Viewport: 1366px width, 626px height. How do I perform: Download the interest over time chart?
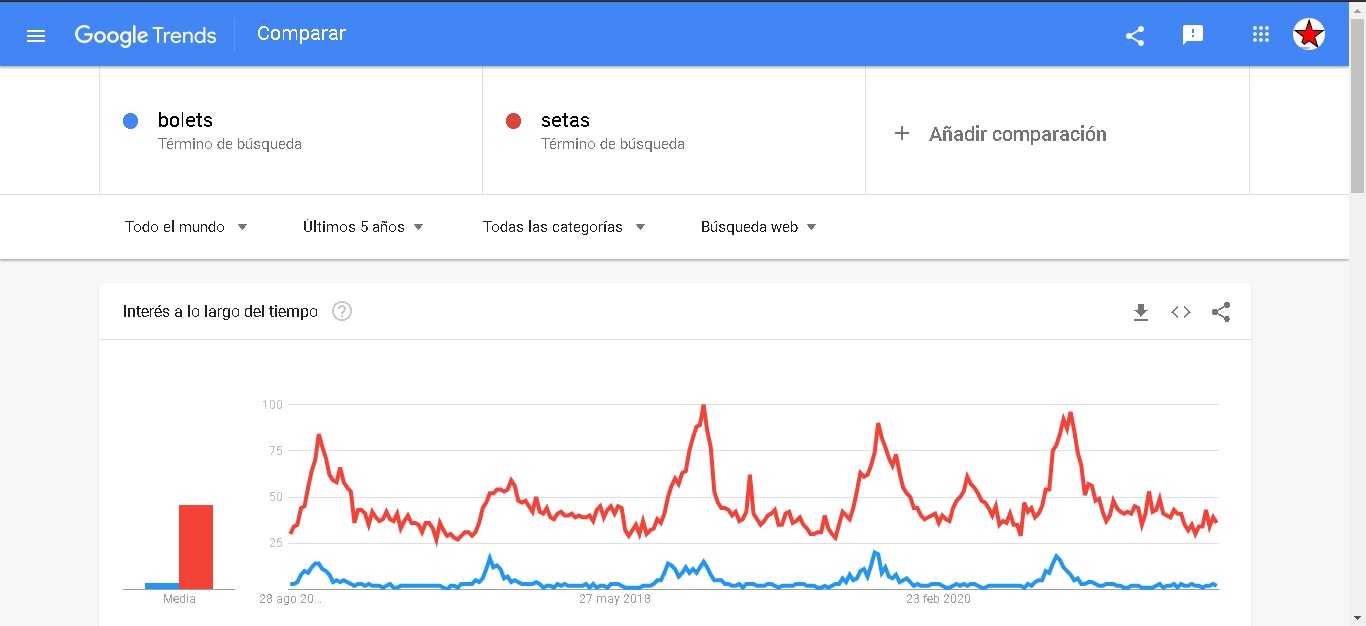tap(1141, 312)
